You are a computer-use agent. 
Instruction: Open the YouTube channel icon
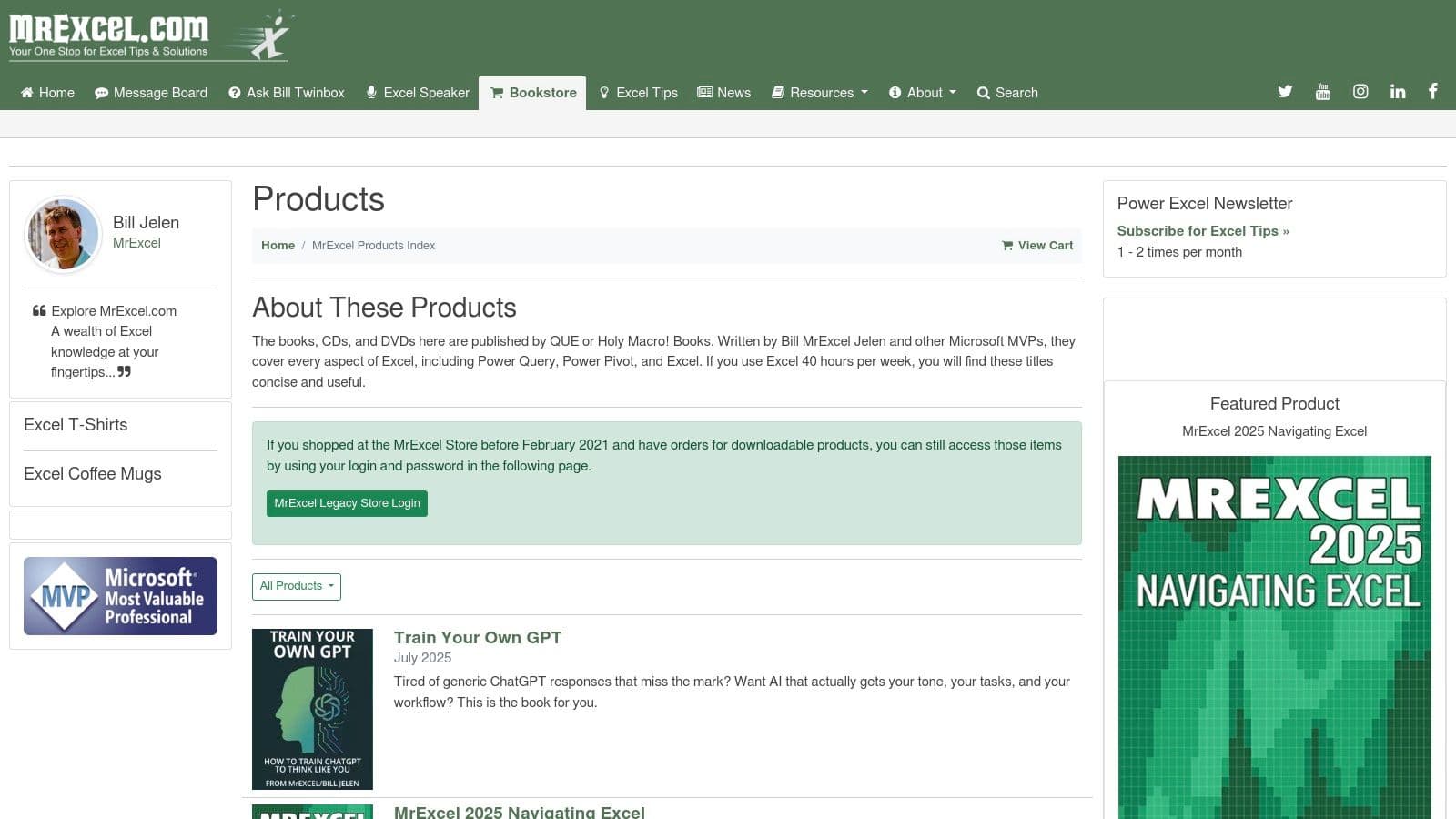(1322, 92)
